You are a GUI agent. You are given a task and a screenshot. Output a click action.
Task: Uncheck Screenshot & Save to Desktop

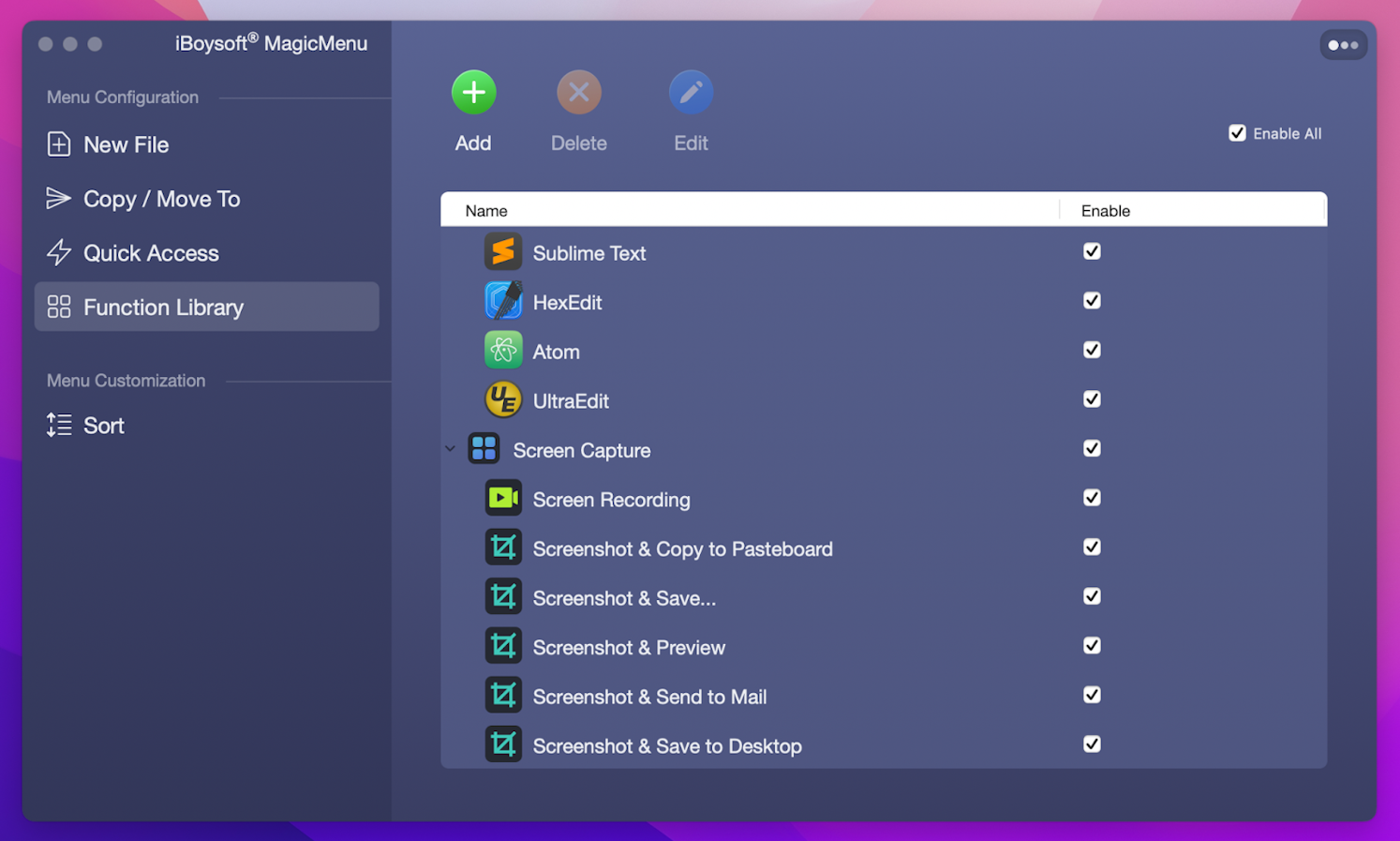(1092, 743)
